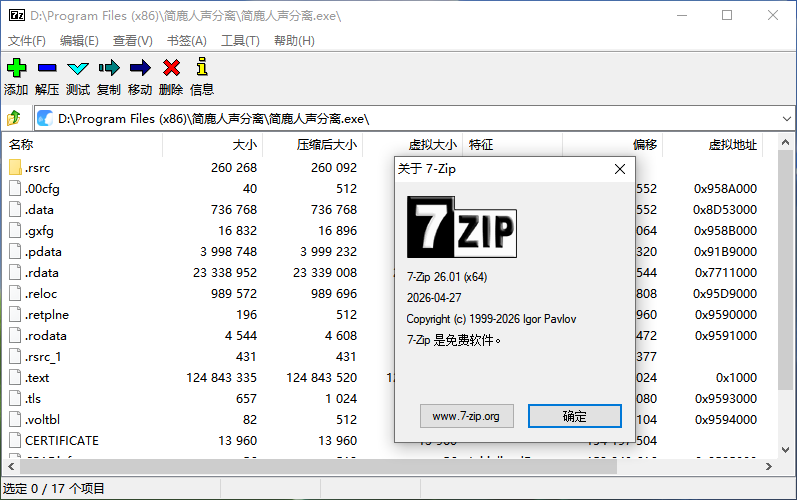
Task: Click the horizontal scrollbar thumb
Action: (x=318, y=466)
